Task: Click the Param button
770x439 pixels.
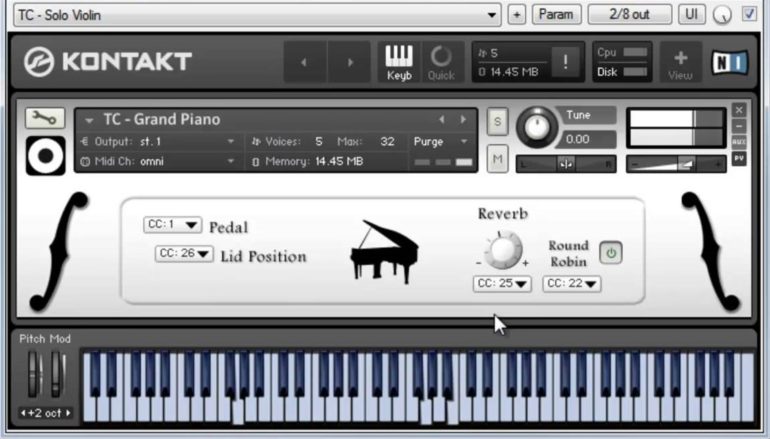Action: tap(557, 14)
